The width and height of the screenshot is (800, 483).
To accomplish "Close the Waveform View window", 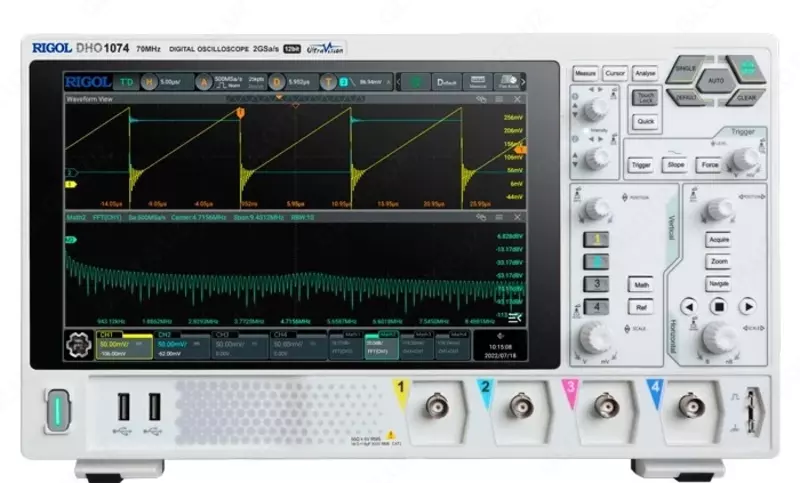I will 517,99.
